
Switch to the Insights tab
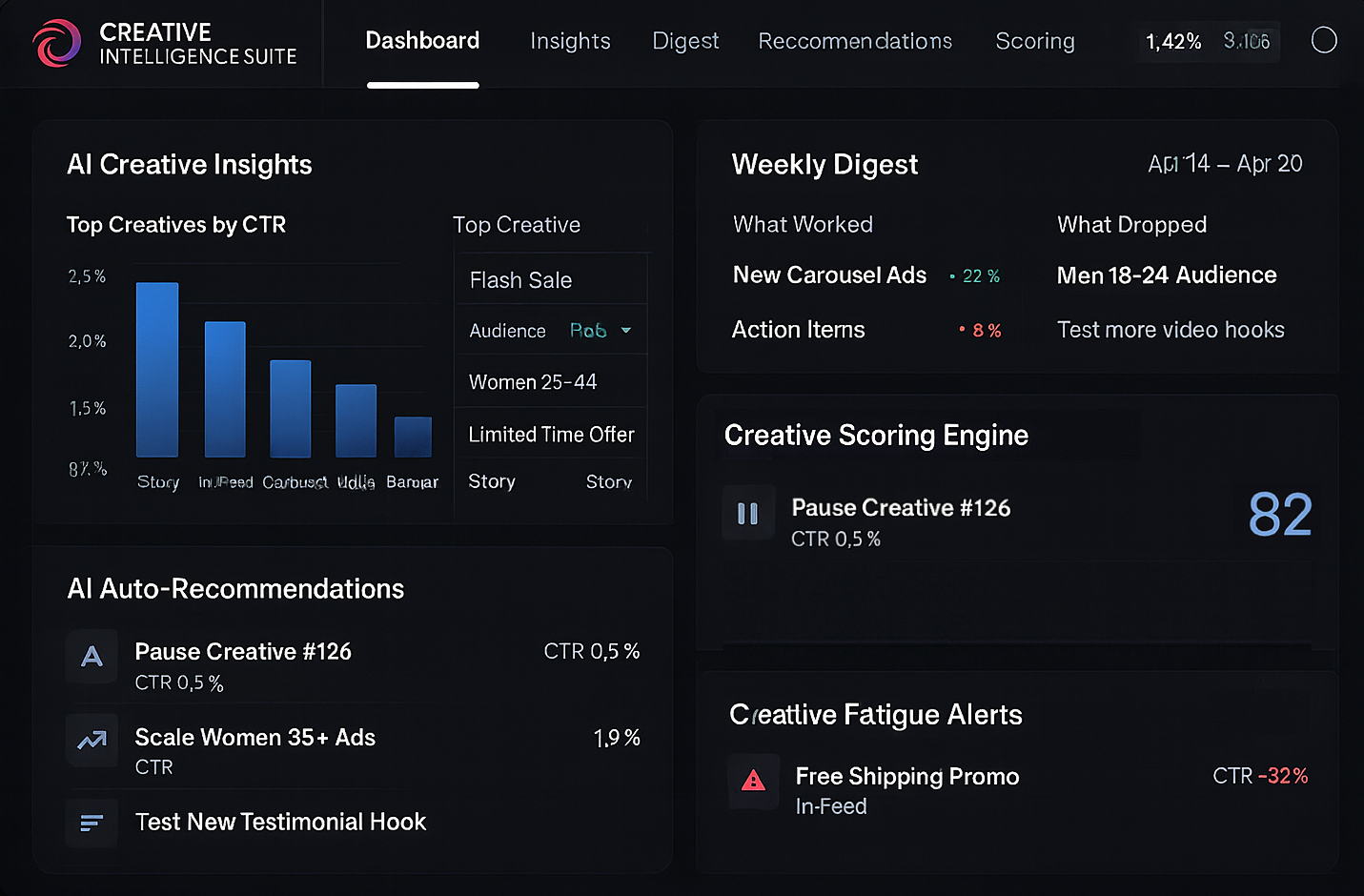(x=570, y=41)
